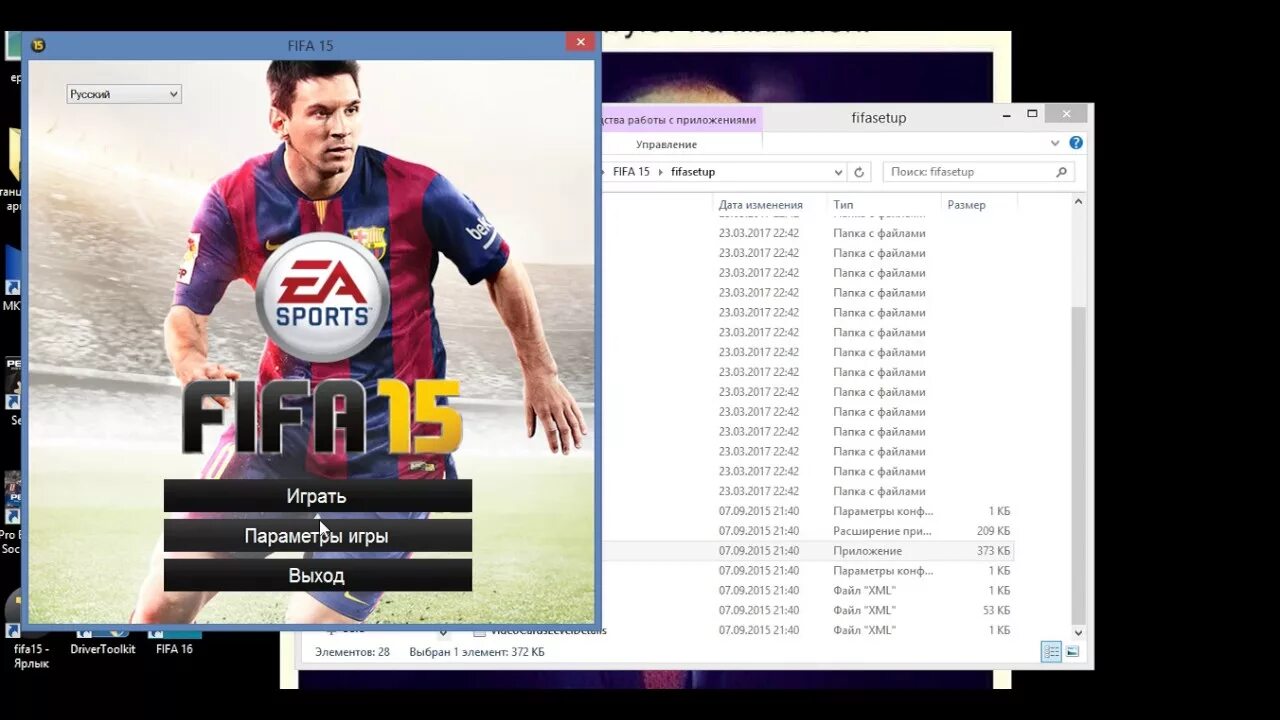Quit the launcher via Выход
This screenshot has height=720, width=1280.
click(317, 576)
